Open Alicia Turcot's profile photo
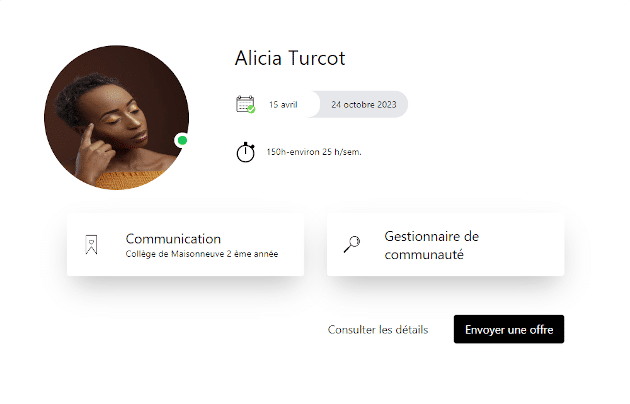 click(117, 117)
